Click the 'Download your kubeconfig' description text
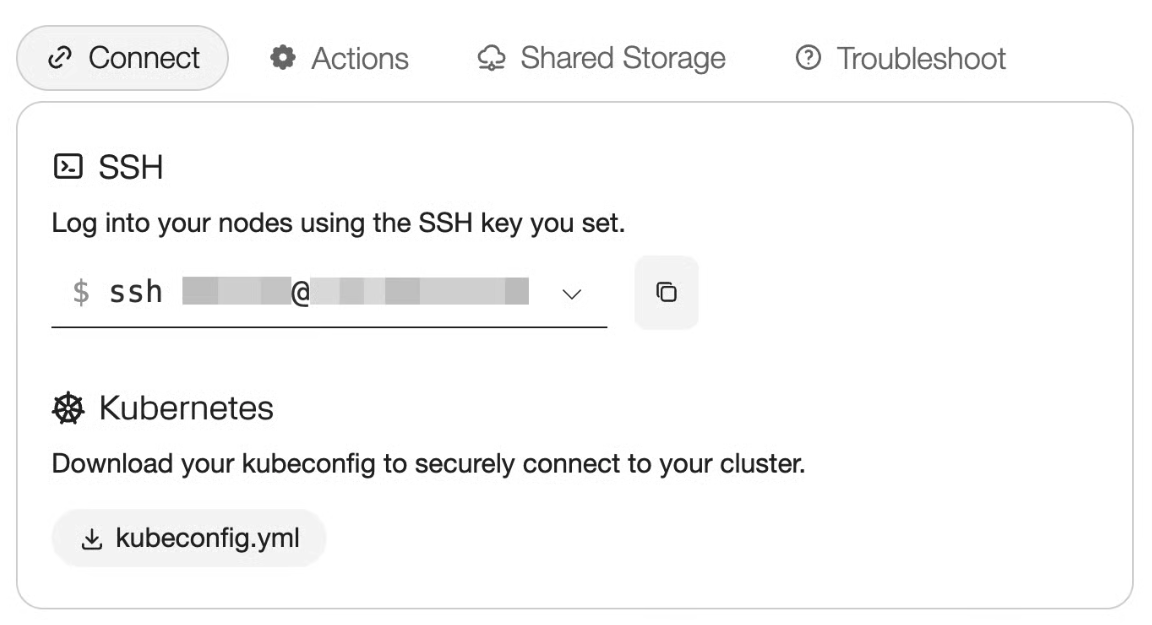This screenshot has height=625, width=1152. coord(428,465)
